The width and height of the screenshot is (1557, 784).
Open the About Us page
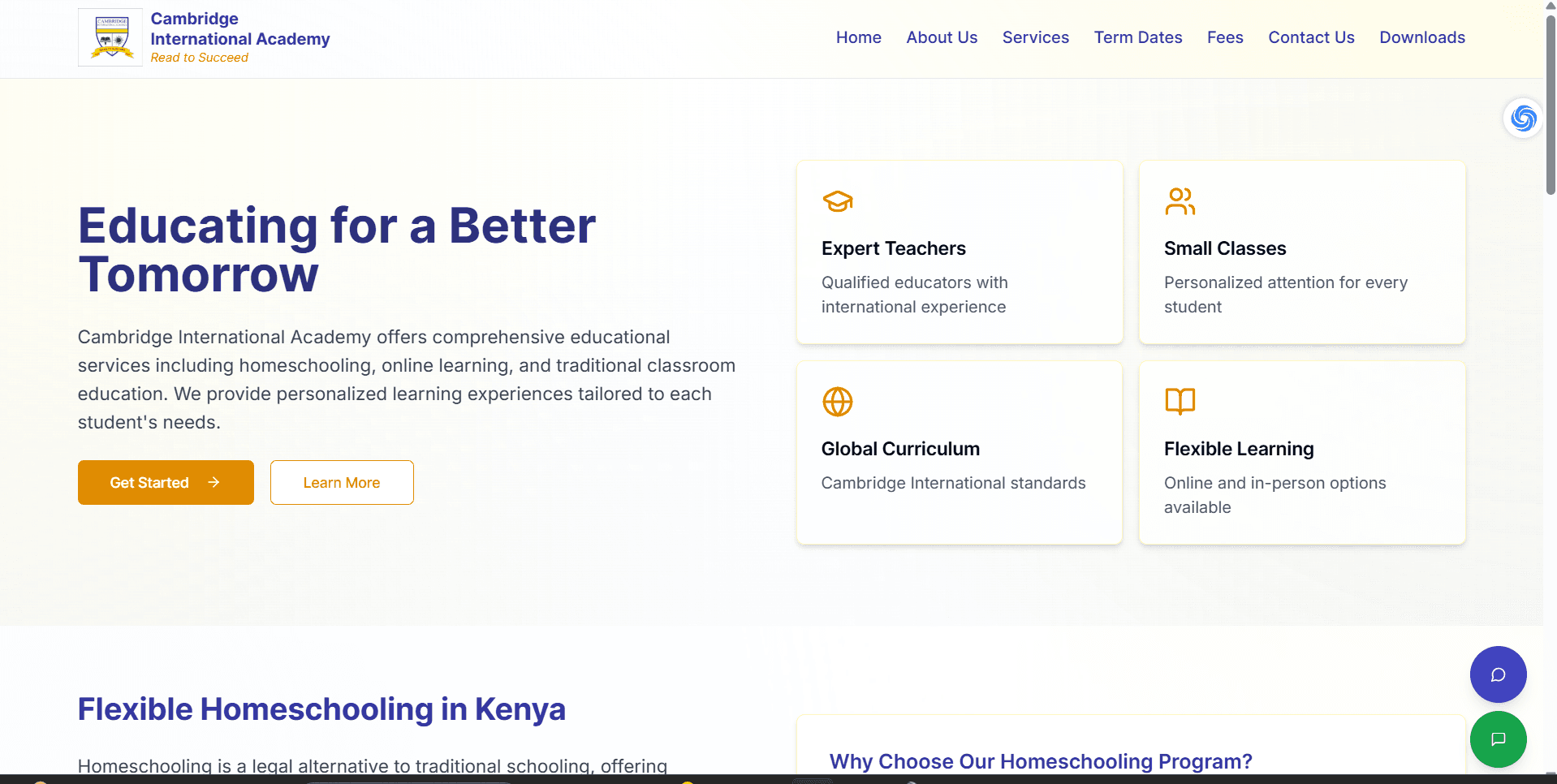tap(942, 37)
